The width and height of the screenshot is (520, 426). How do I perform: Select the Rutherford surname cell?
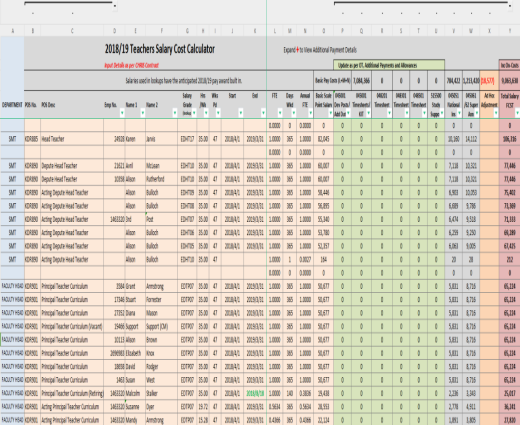(162, 179)
